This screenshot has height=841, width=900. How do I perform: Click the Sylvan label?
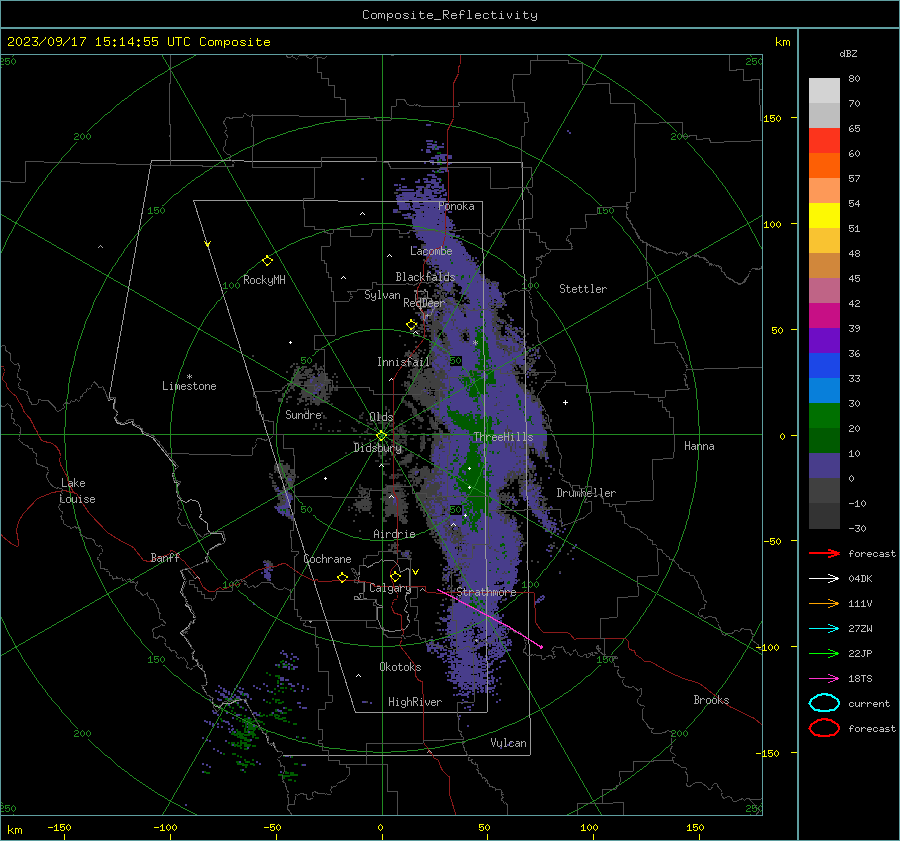pos(382,295)
